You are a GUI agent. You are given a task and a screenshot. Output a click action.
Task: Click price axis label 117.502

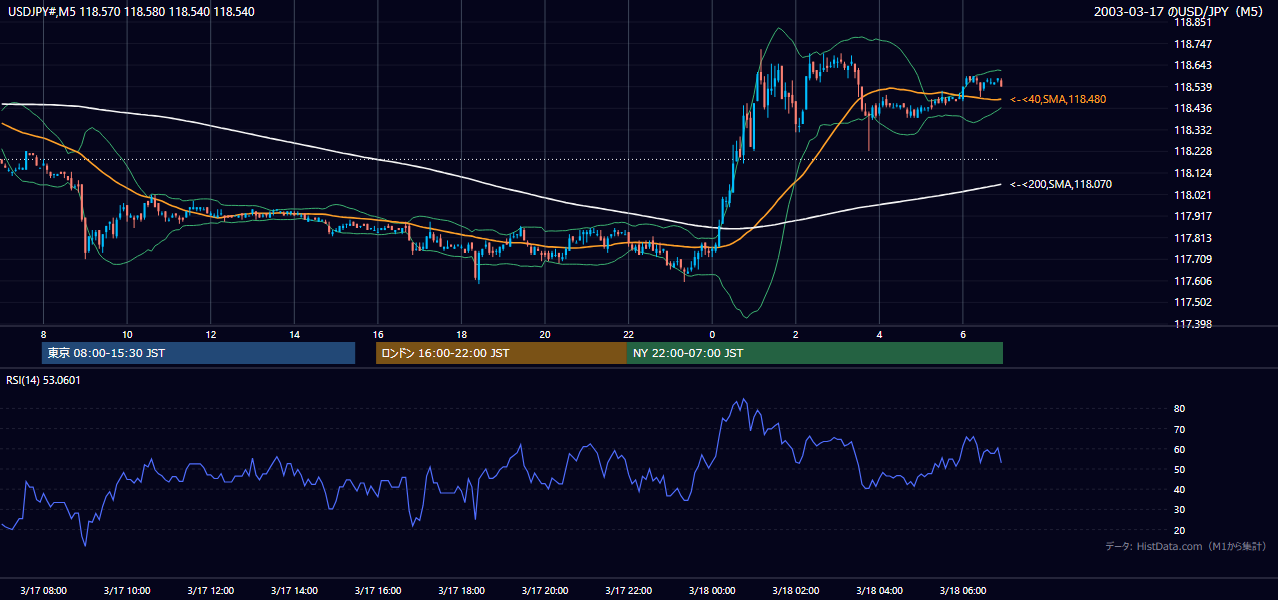pos(1193,302)
